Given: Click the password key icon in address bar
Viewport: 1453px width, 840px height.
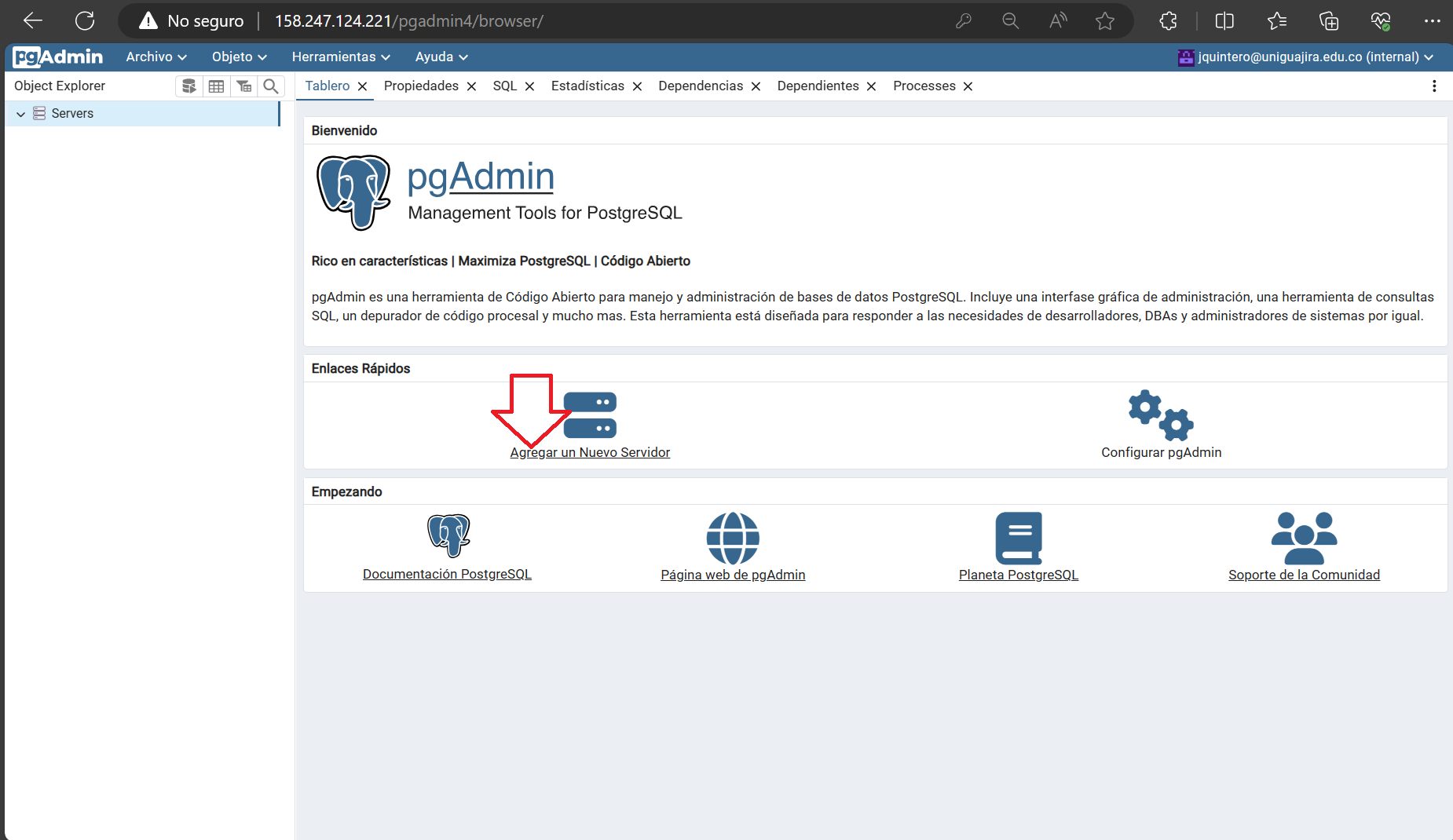Looking at the screenshot, I should [964, 21].
